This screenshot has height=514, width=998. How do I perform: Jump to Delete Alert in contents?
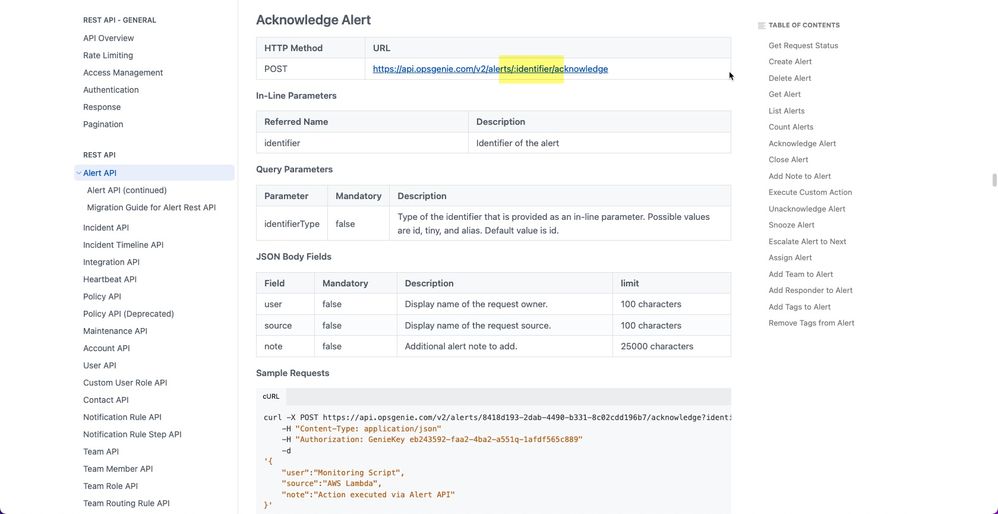pos(790,78)
